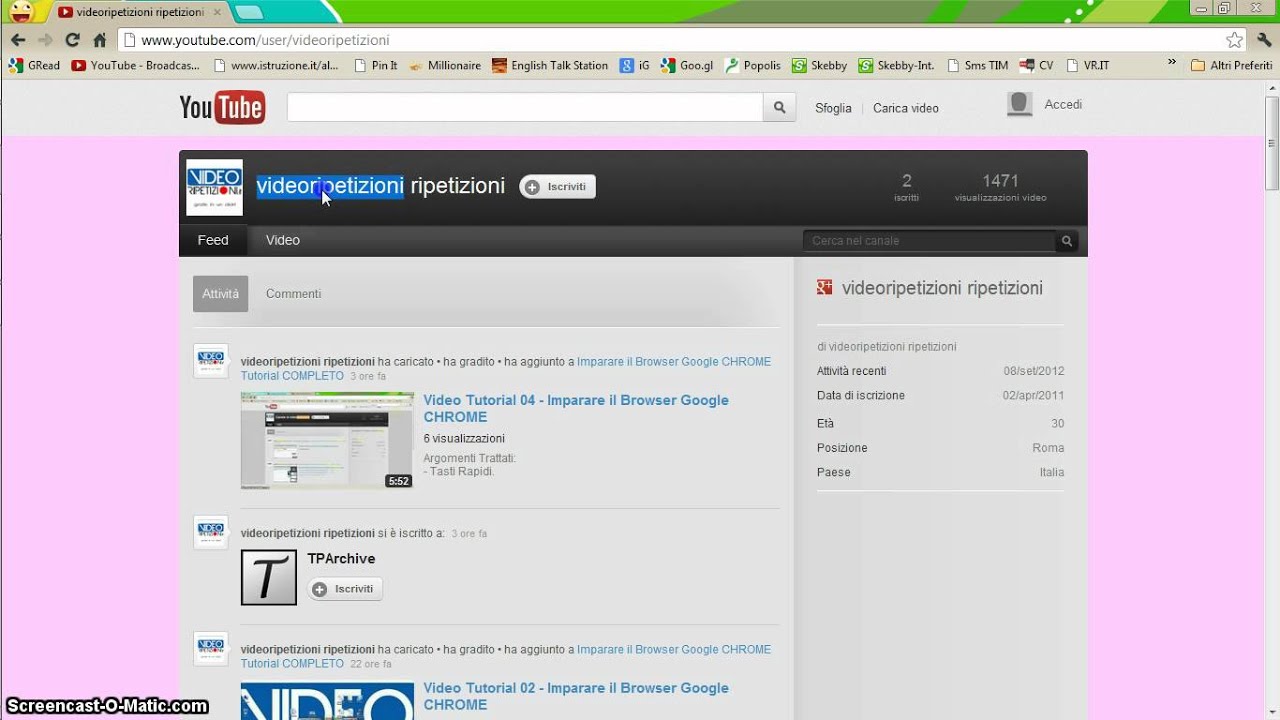Screen dimensions: 1280x720
Task: Click the videoripetizioni channel avatar in header
Action: coord(215,187)
